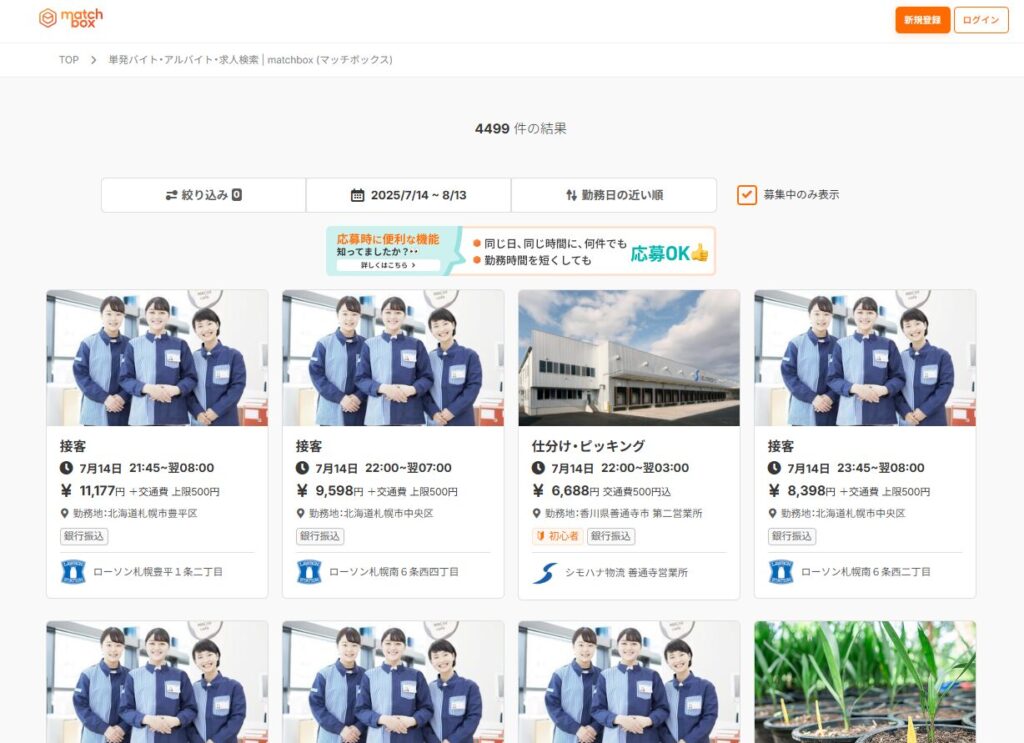The width and height of the screenshot is (1024, 743).
Task: Click the clock icon beside 22:00~翌07:00
Action: [302, 468]
